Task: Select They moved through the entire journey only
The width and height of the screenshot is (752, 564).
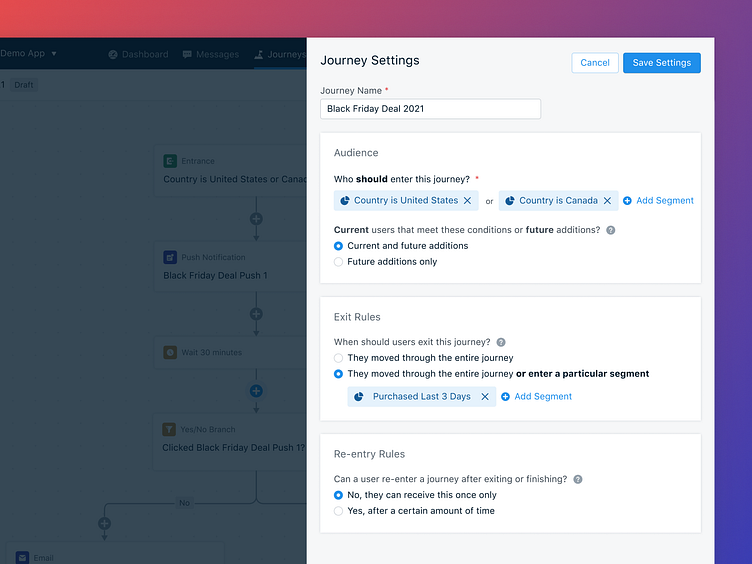Action: (338, 358)
